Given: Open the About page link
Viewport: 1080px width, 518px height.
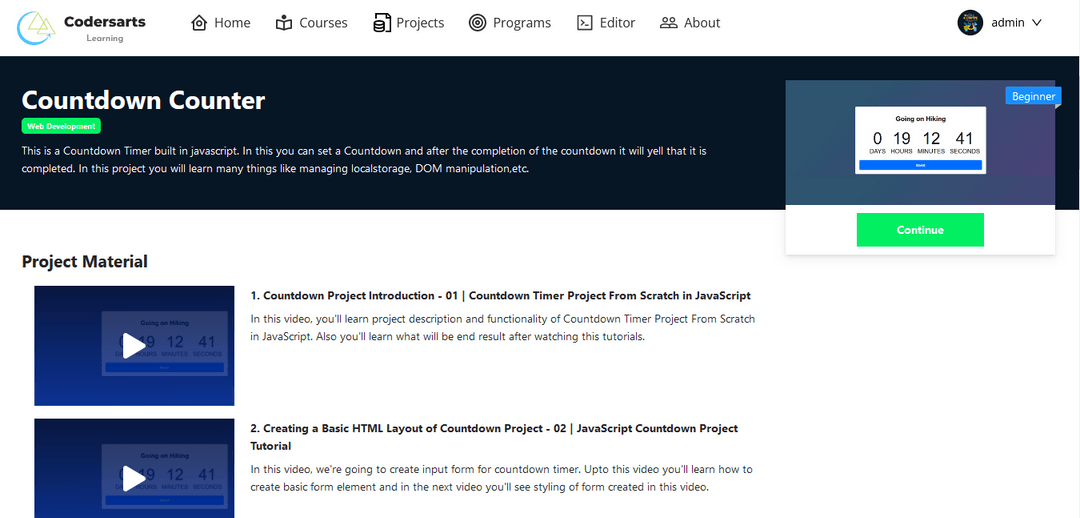Looking at the screenshot, I should [701, 23].
